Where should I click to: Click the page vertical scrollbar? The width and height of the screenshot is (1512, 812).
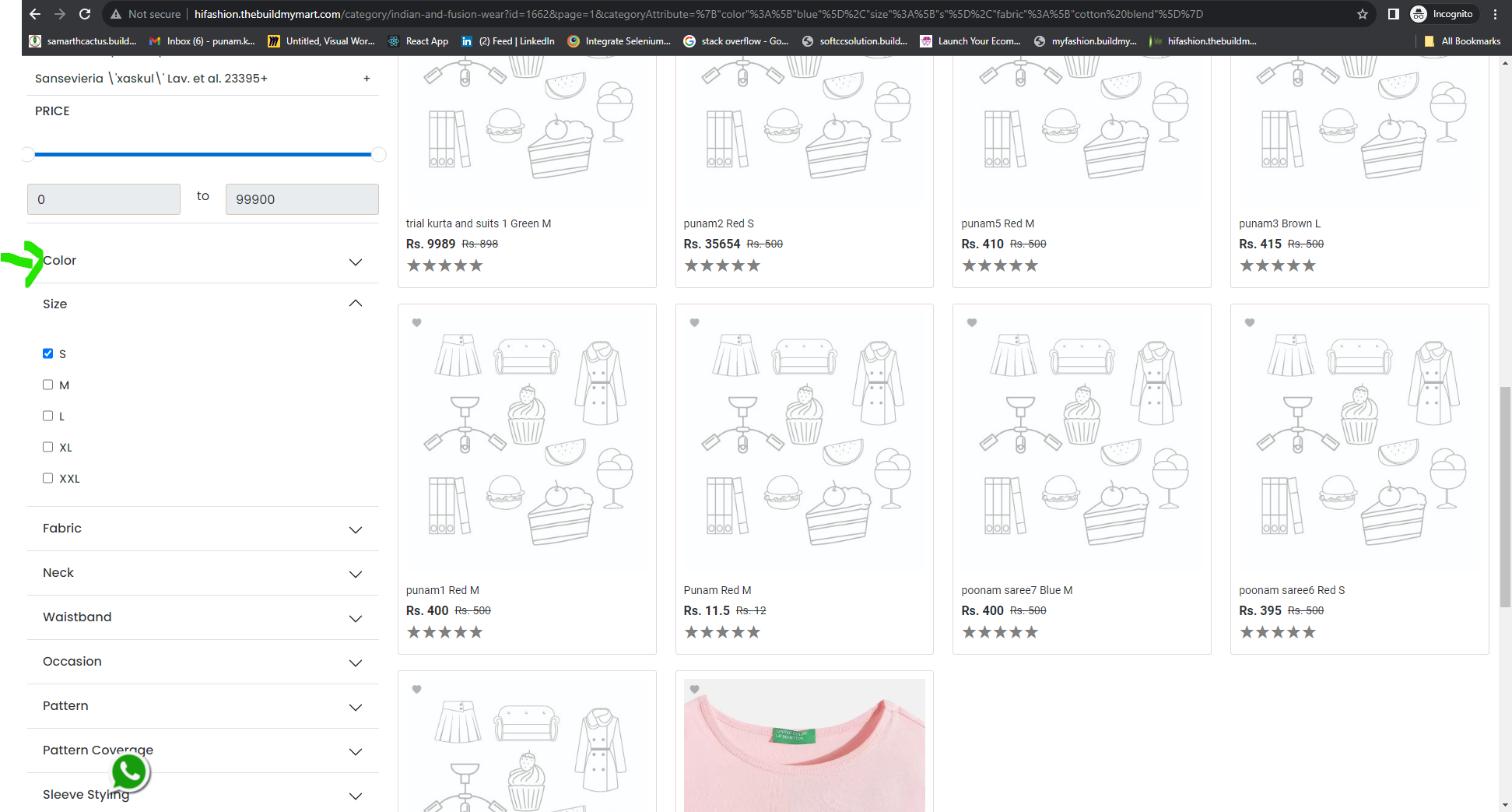click(x=1506, y=495)
